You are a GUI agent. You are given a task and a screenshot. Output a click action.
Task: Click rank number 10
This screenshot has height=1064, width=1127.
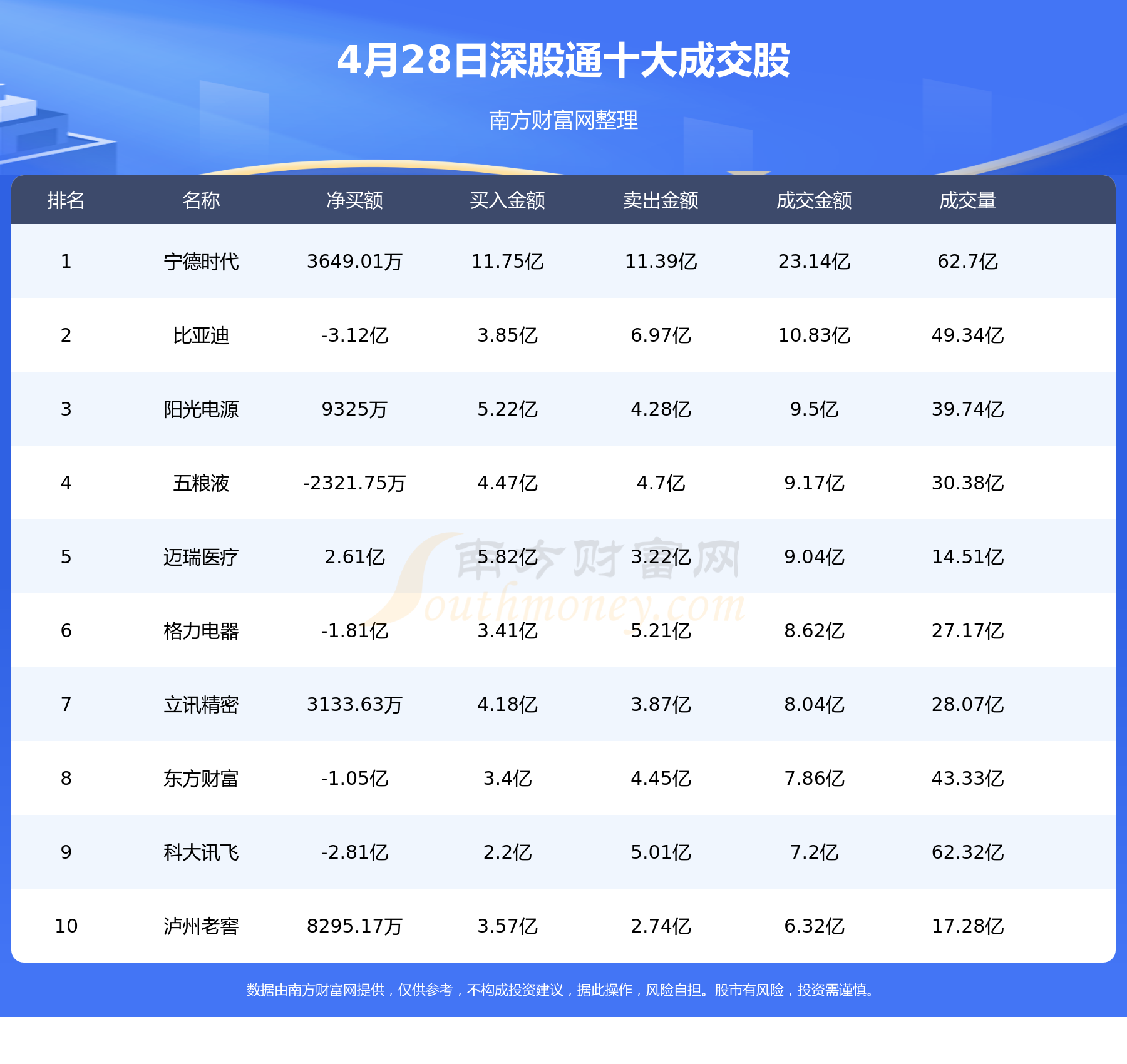66,926
